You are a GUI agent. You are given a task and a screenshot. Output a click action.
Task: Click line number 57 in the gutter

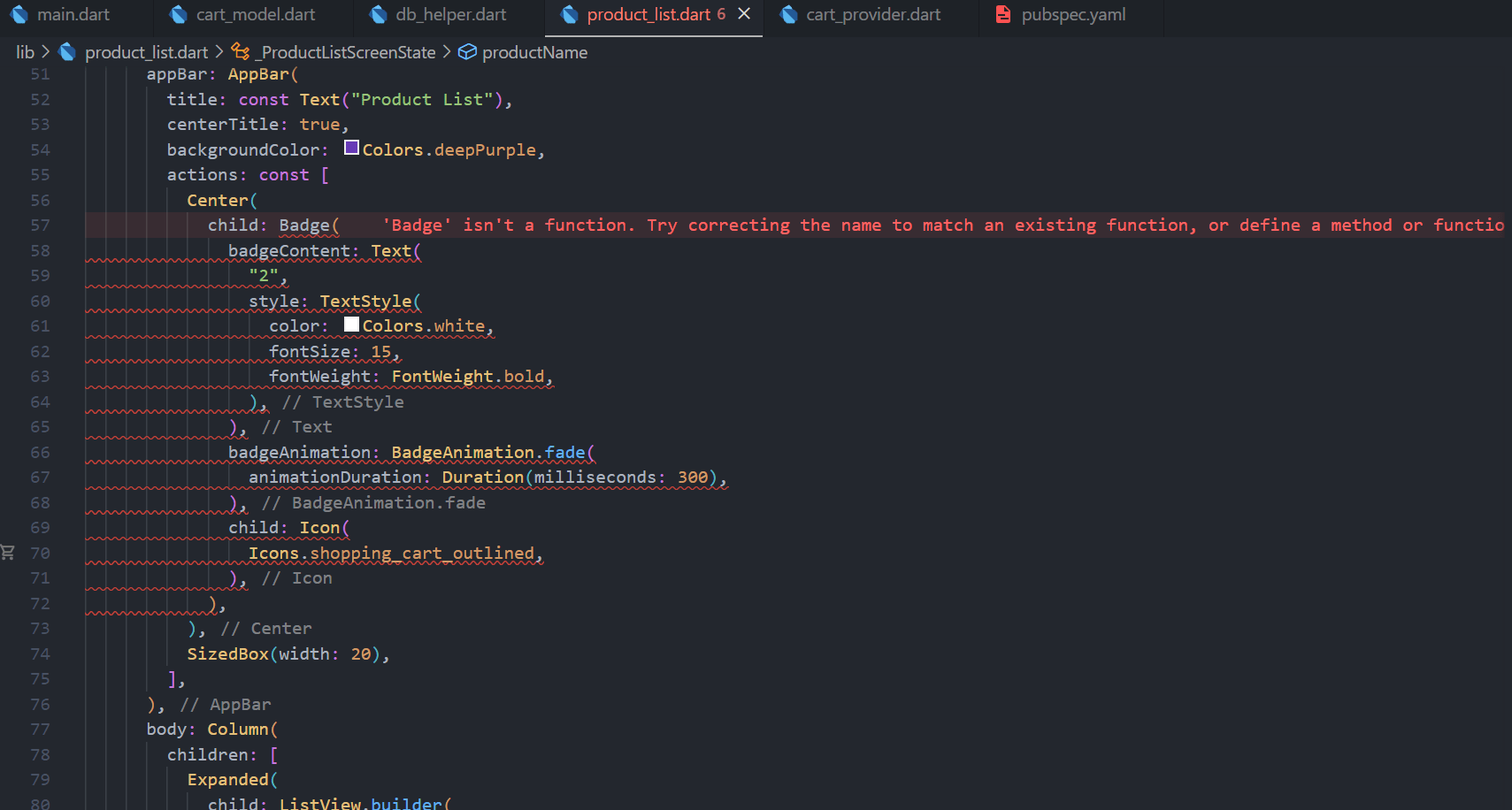point(40,225)
